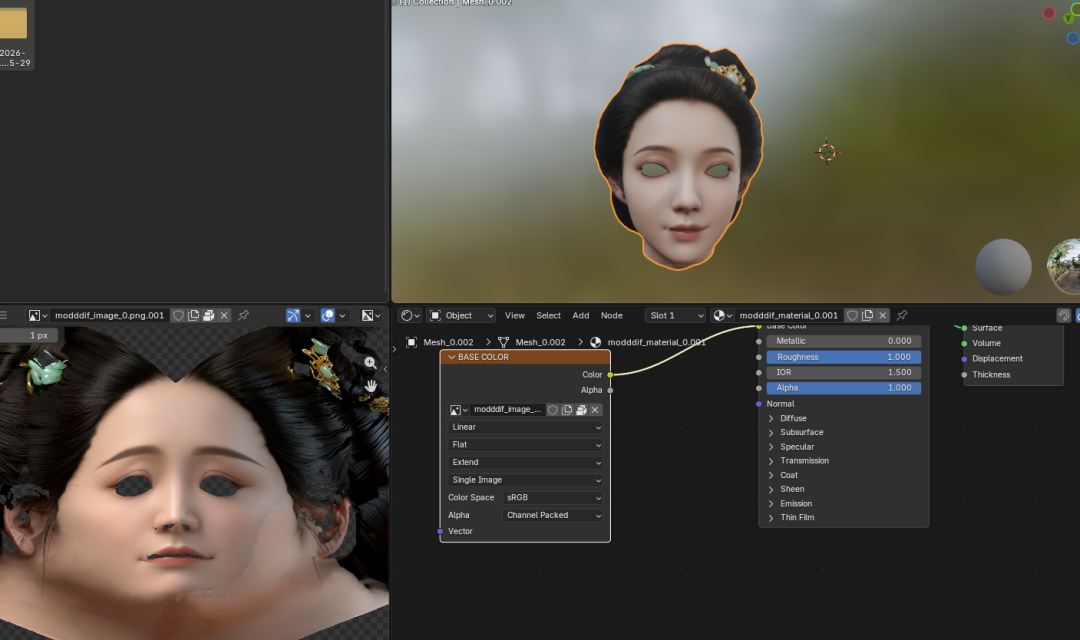Click the pin icon in node editor header

(x=902, y=315)
